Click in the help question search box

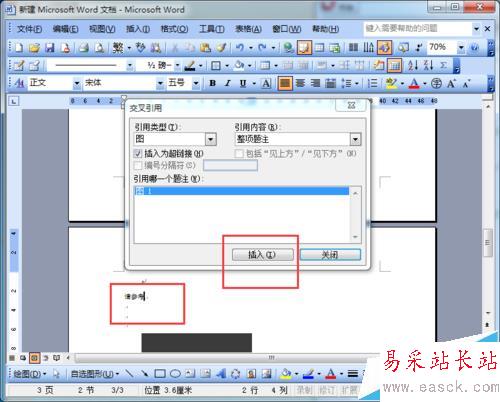tap(417, 29)
